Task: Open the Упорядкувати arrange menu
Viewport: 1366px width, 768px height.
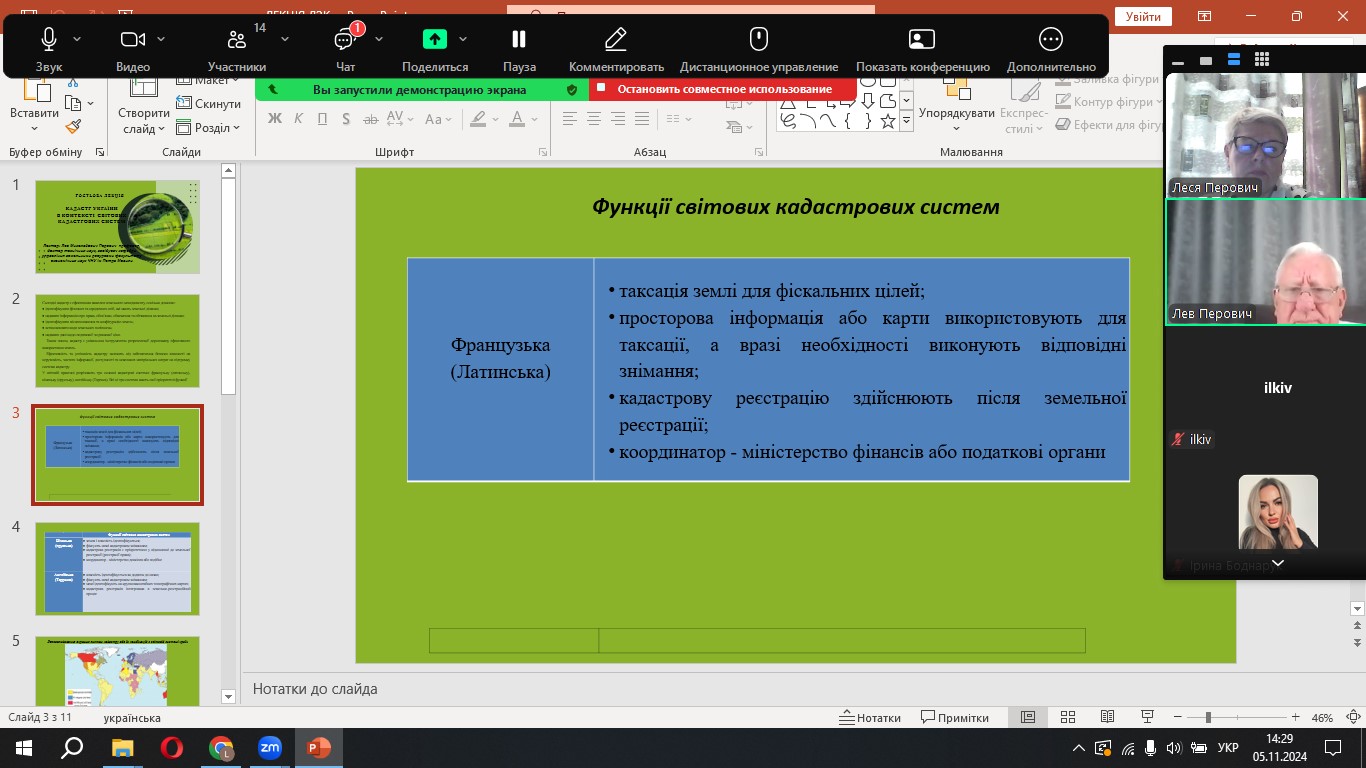Action: point(956,104)
